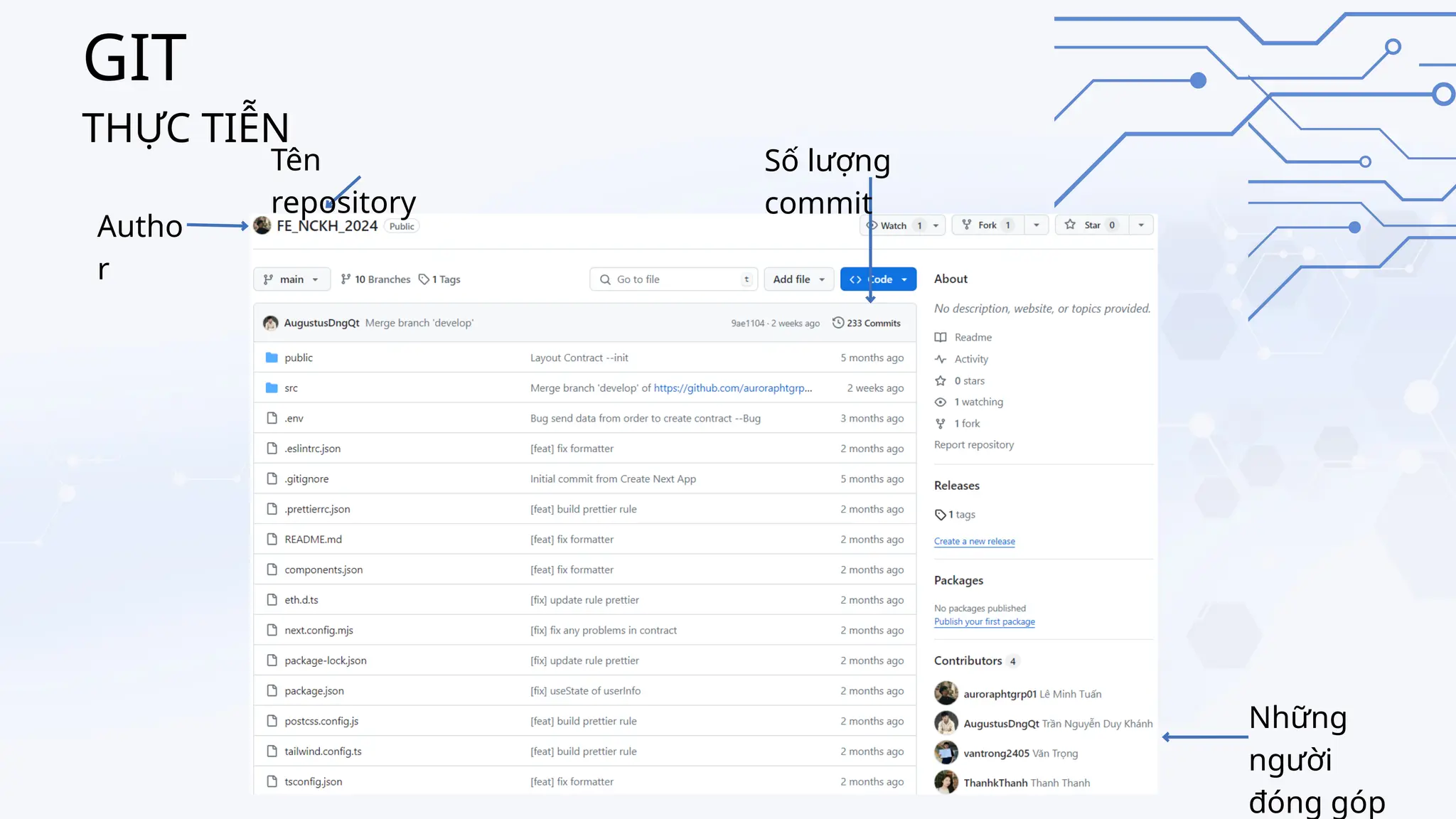1456x819 pixels.
Task: Open the .gitignore file
Action: [x=306, y=479]
